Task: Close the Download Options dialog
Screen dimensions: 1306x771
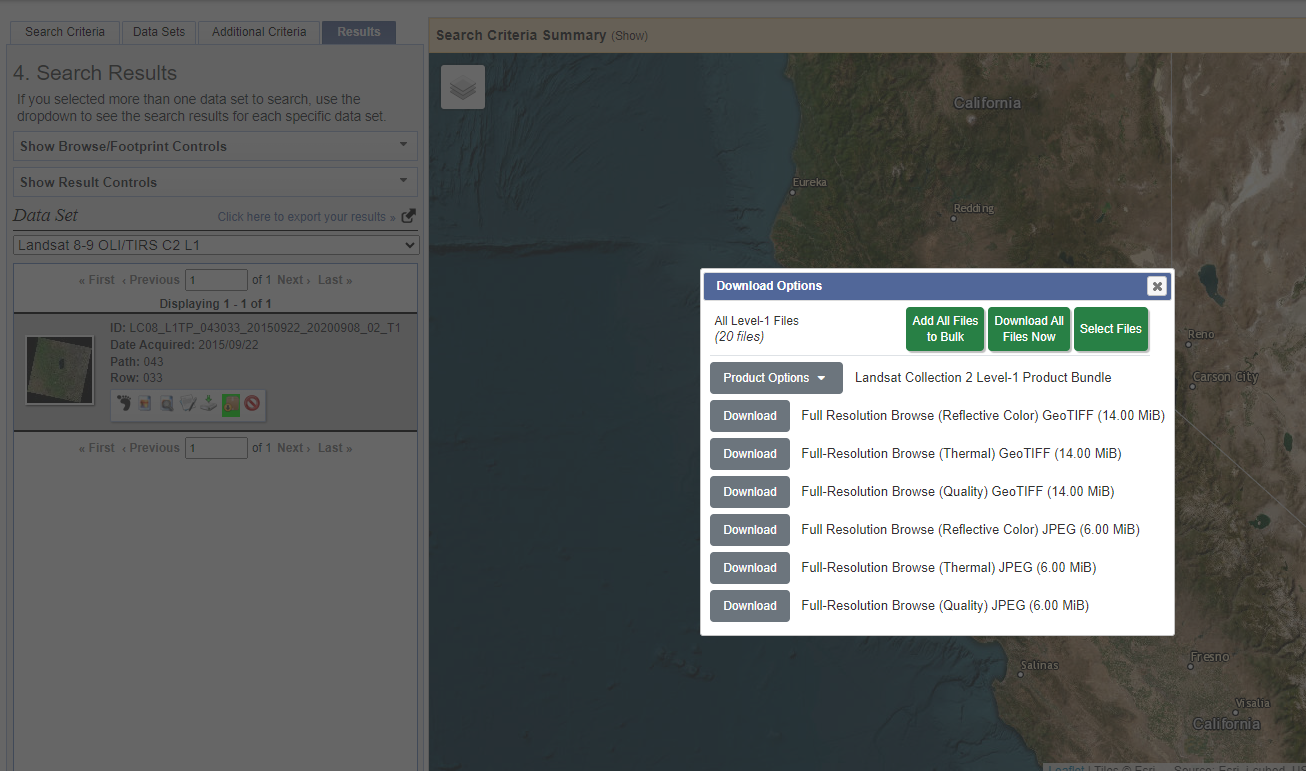Action: click(x=1157, y=286)
